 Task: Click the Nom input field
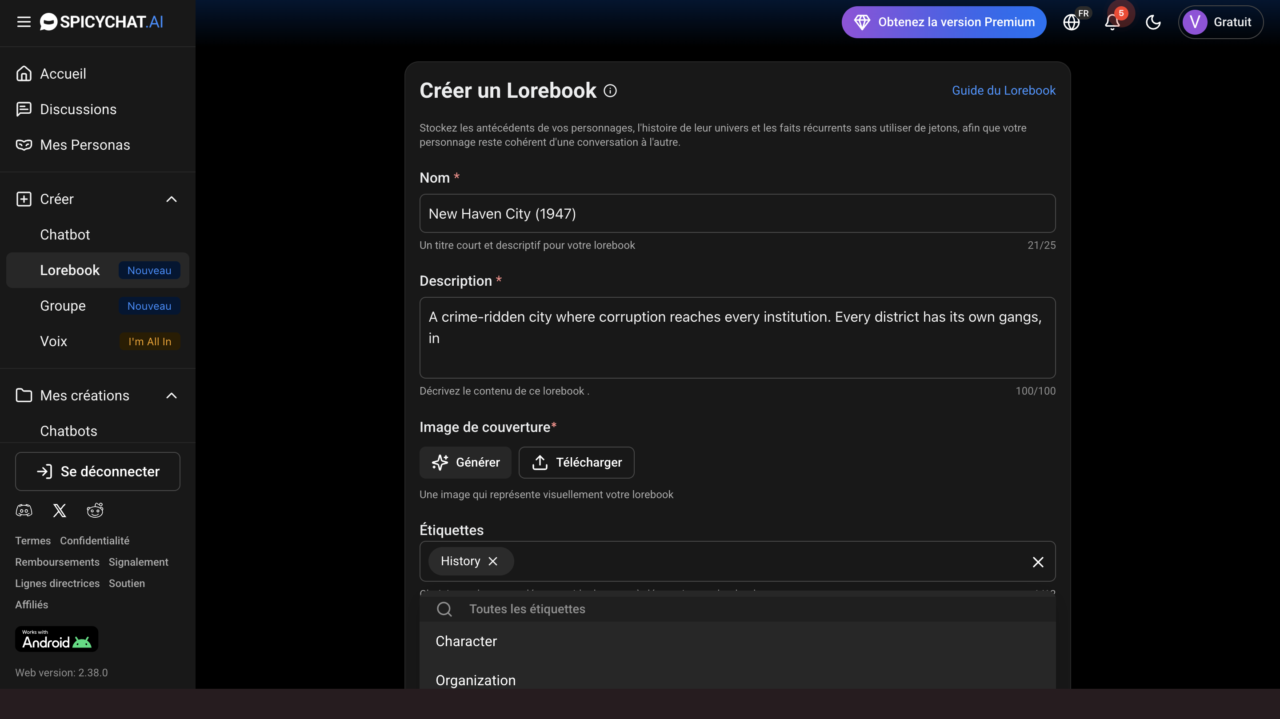click(x=737, y=214)
